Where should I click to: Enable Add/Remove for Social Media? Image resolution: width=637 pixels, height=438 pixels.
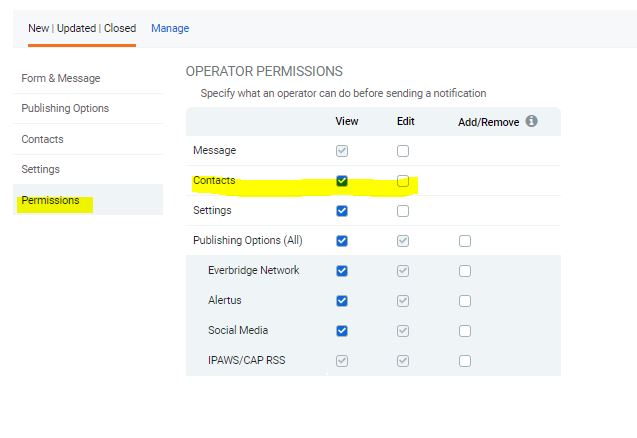(x=465, y=331)
